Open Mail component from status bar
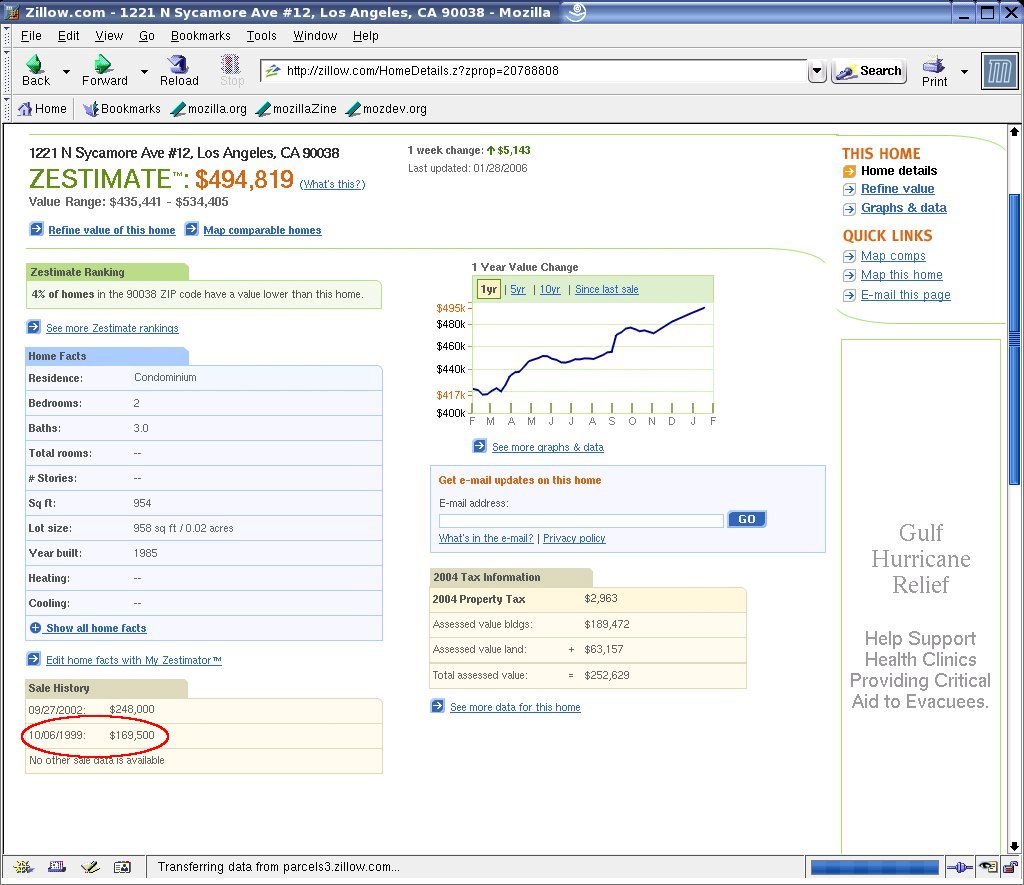Viewport: 1024px width, 885px height. [x=57, y=867]
